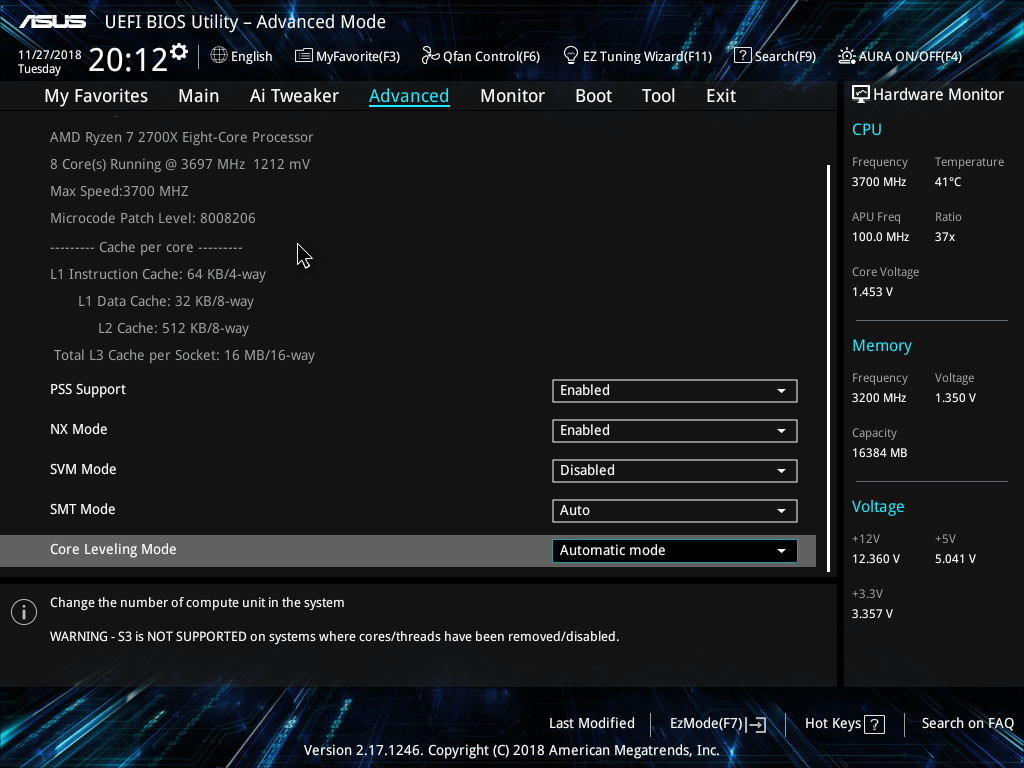The image size is (1024, 768).
Task: Click the +12V reading 12.360 V
Action: click(876, 559)
